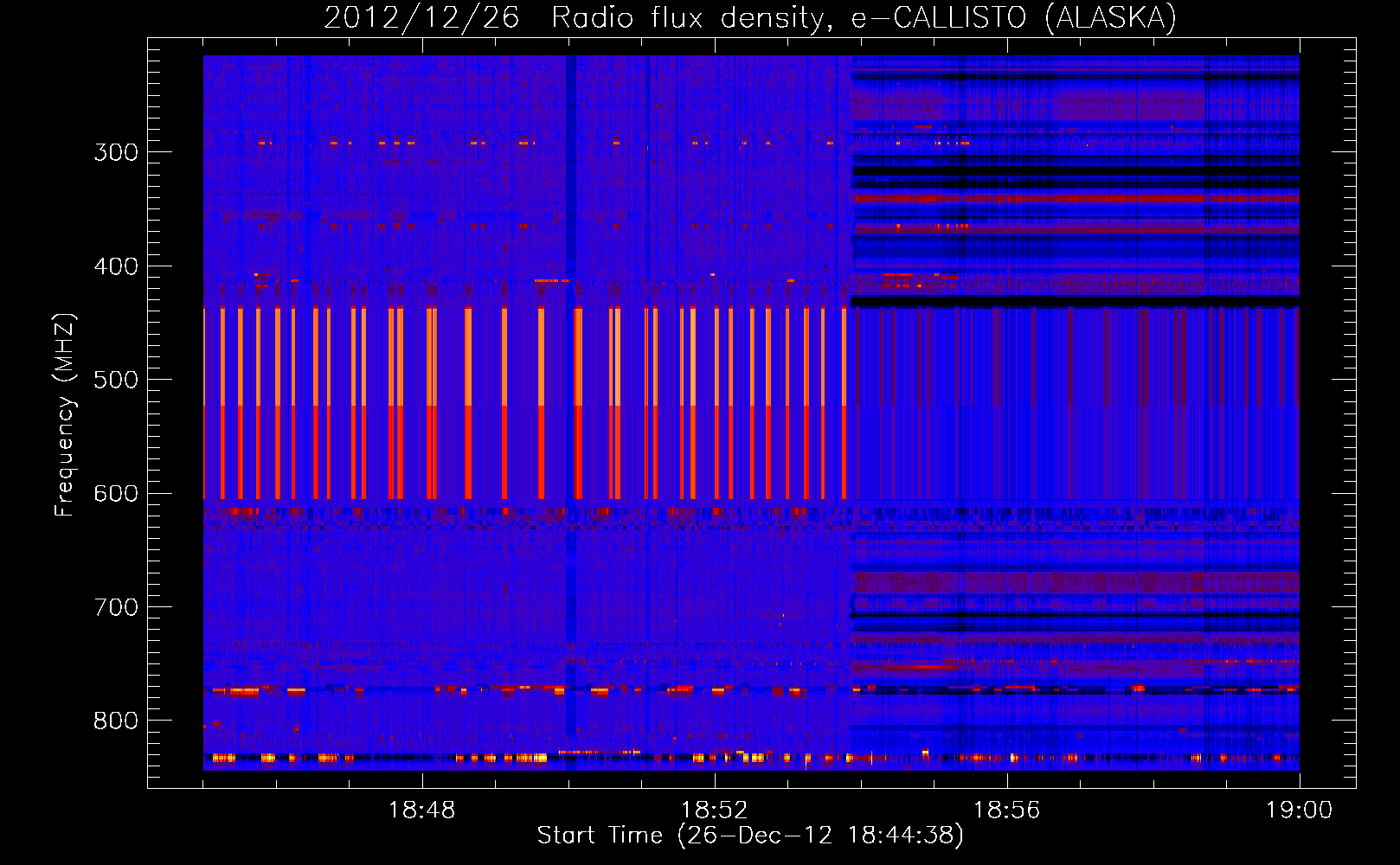Click the 18:56 time tick label
Viewport: 1400px width, 865px height.
click(1006, 811)
